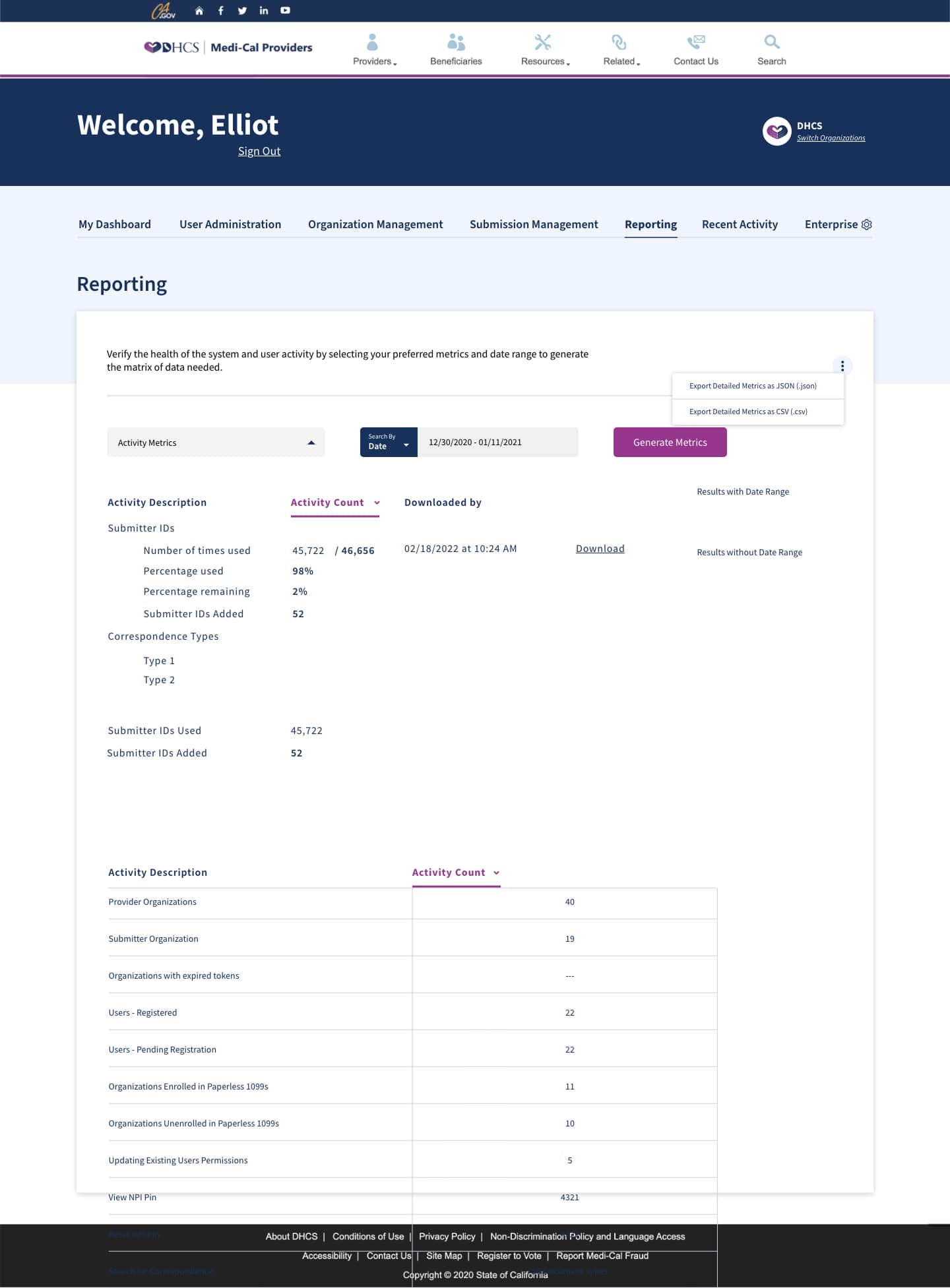Open Non-Discrimination Policy and Language Access link
The height and width of the screenshot is (1288, 950).
[588, 1237]
